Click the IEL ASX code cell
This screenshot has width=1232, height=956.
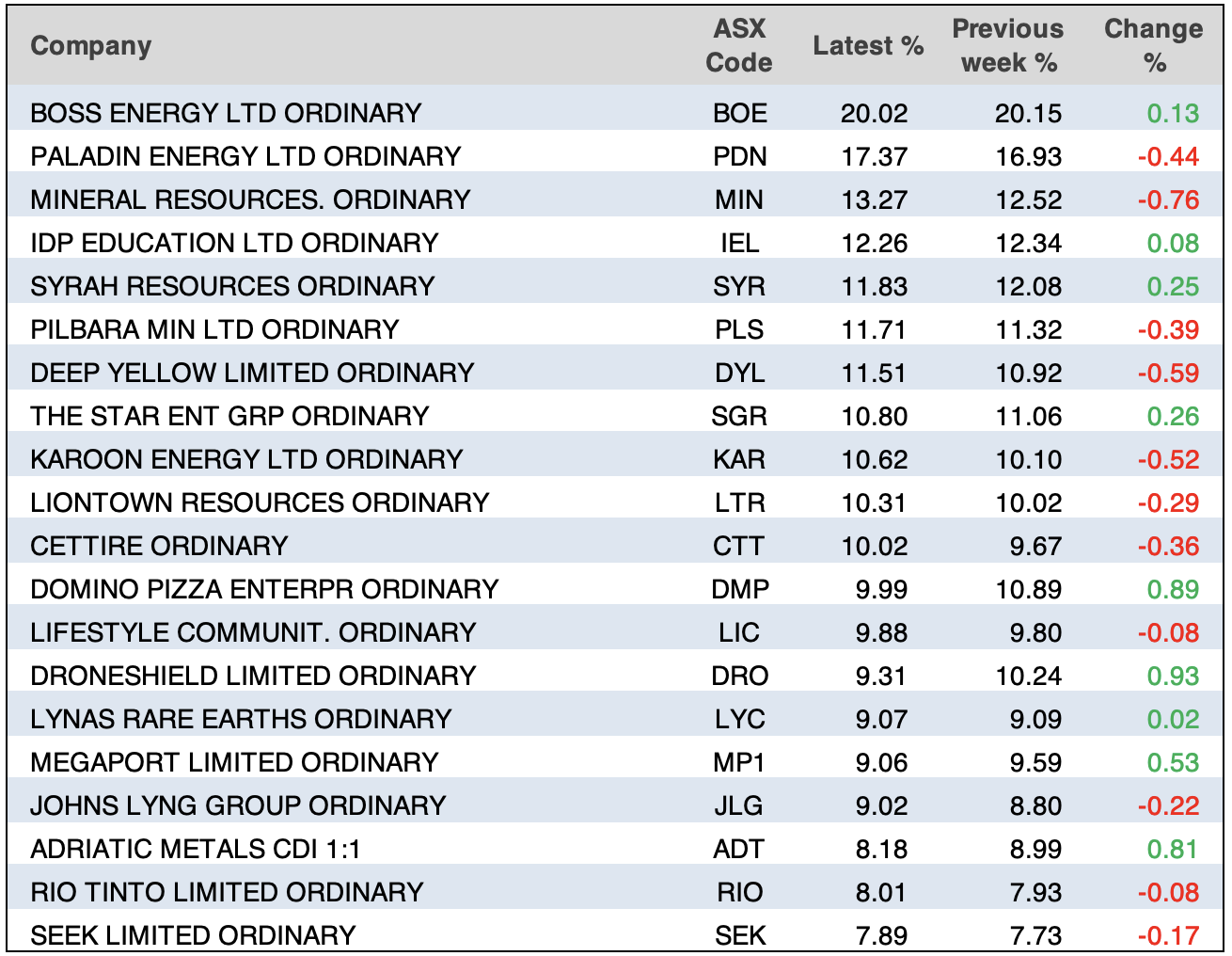point(739,243)
